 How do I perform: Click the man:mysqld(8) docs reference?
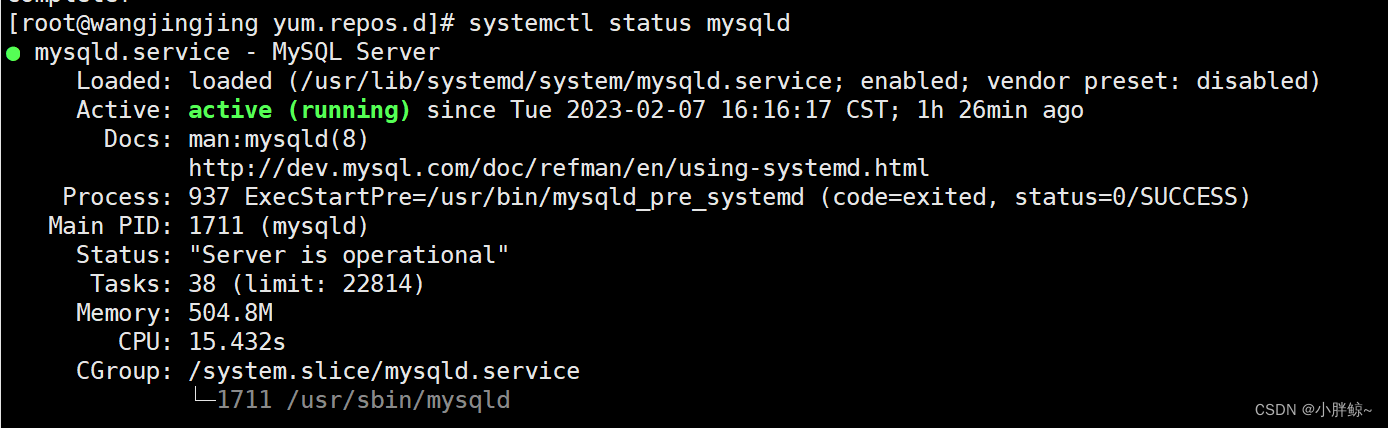click(279, 139)
